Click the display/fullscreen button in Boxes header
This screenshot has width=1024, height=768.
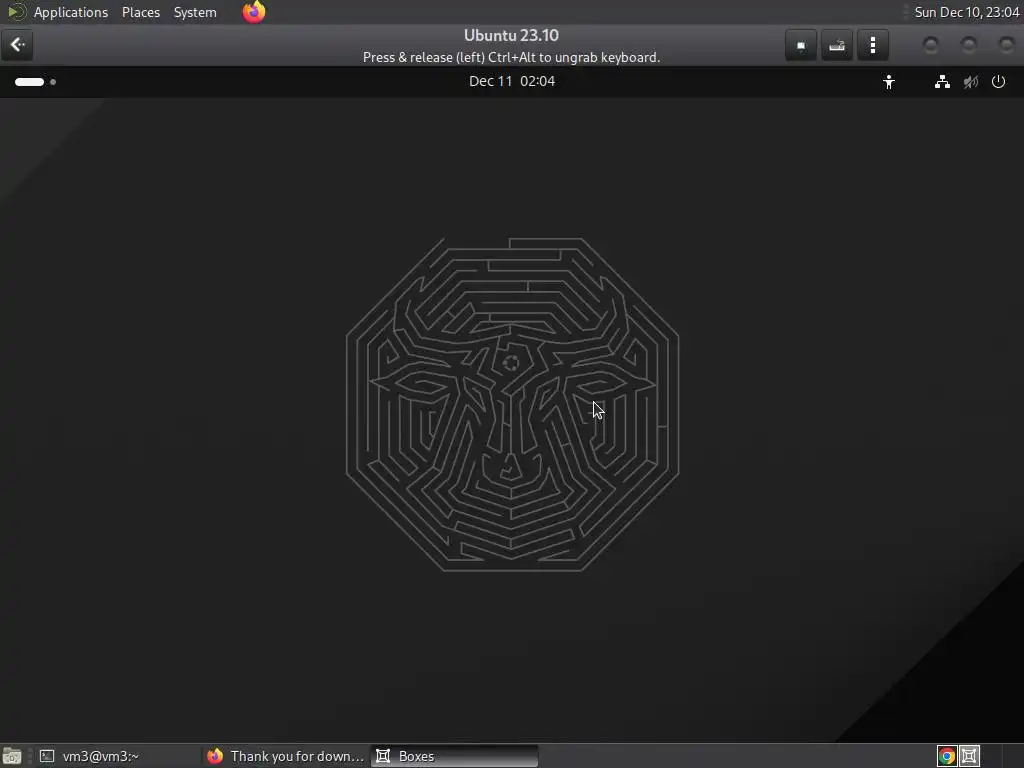point(801,45)
